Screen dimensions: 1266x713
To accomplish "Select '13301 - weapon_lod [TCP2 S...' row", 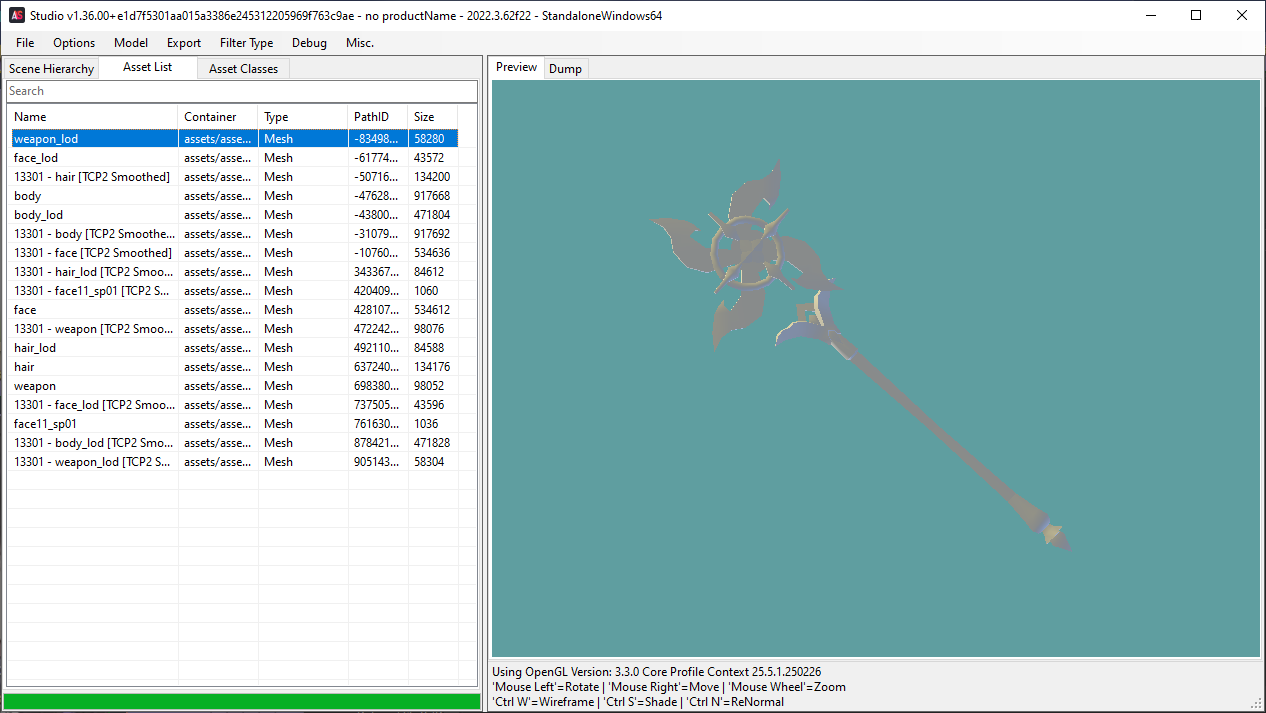I will [x=234, y=462].
